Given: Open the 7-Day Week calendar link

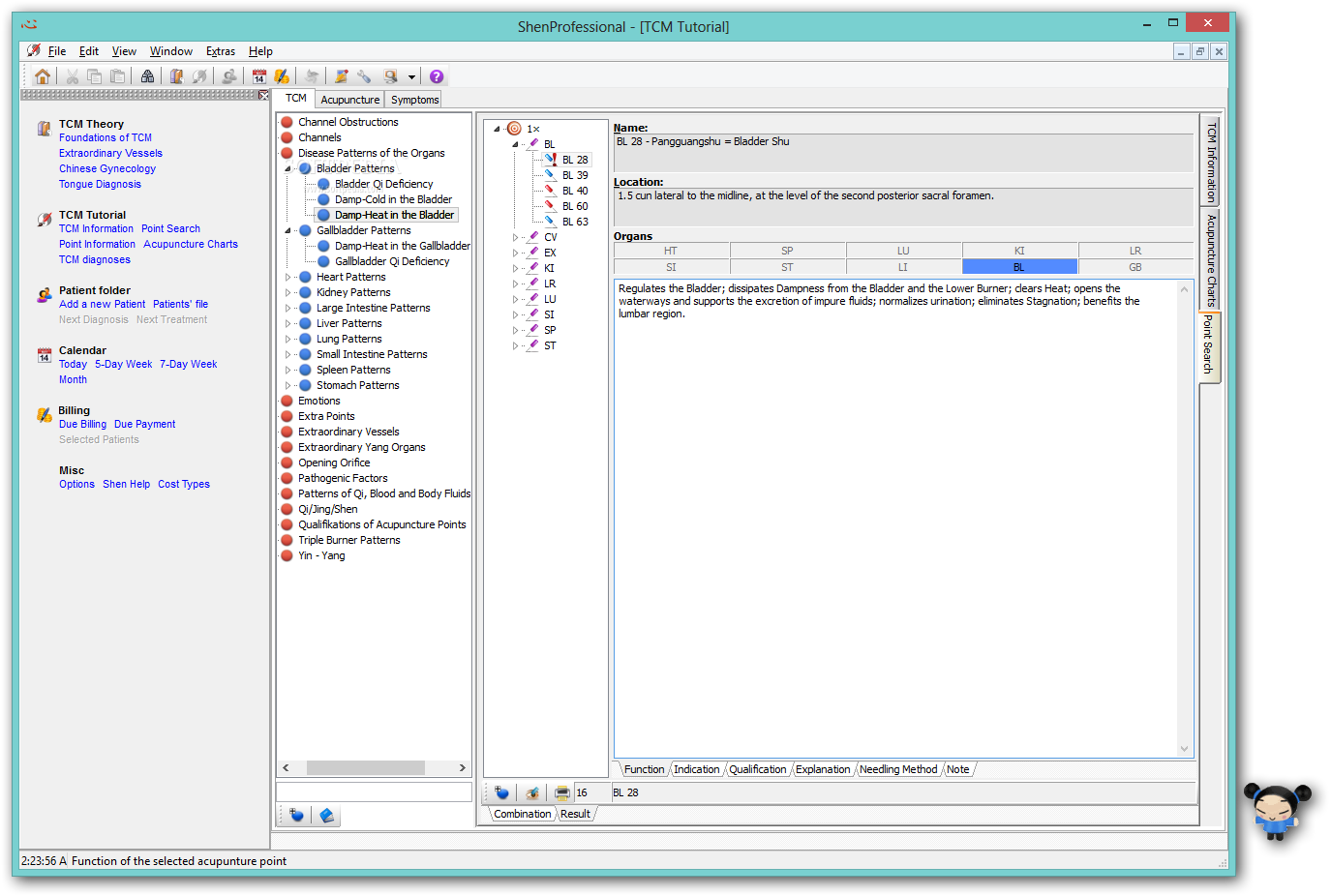Looking at the screenshot, I should (188, 364).
